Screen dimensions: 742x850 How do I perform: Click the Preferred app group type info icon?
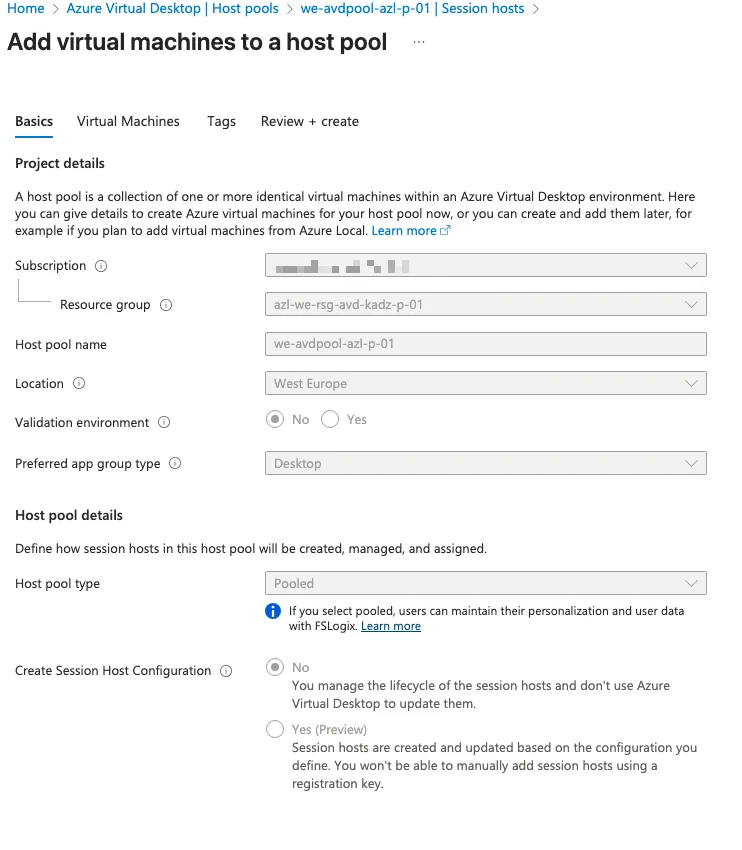[x=175, y=464]
